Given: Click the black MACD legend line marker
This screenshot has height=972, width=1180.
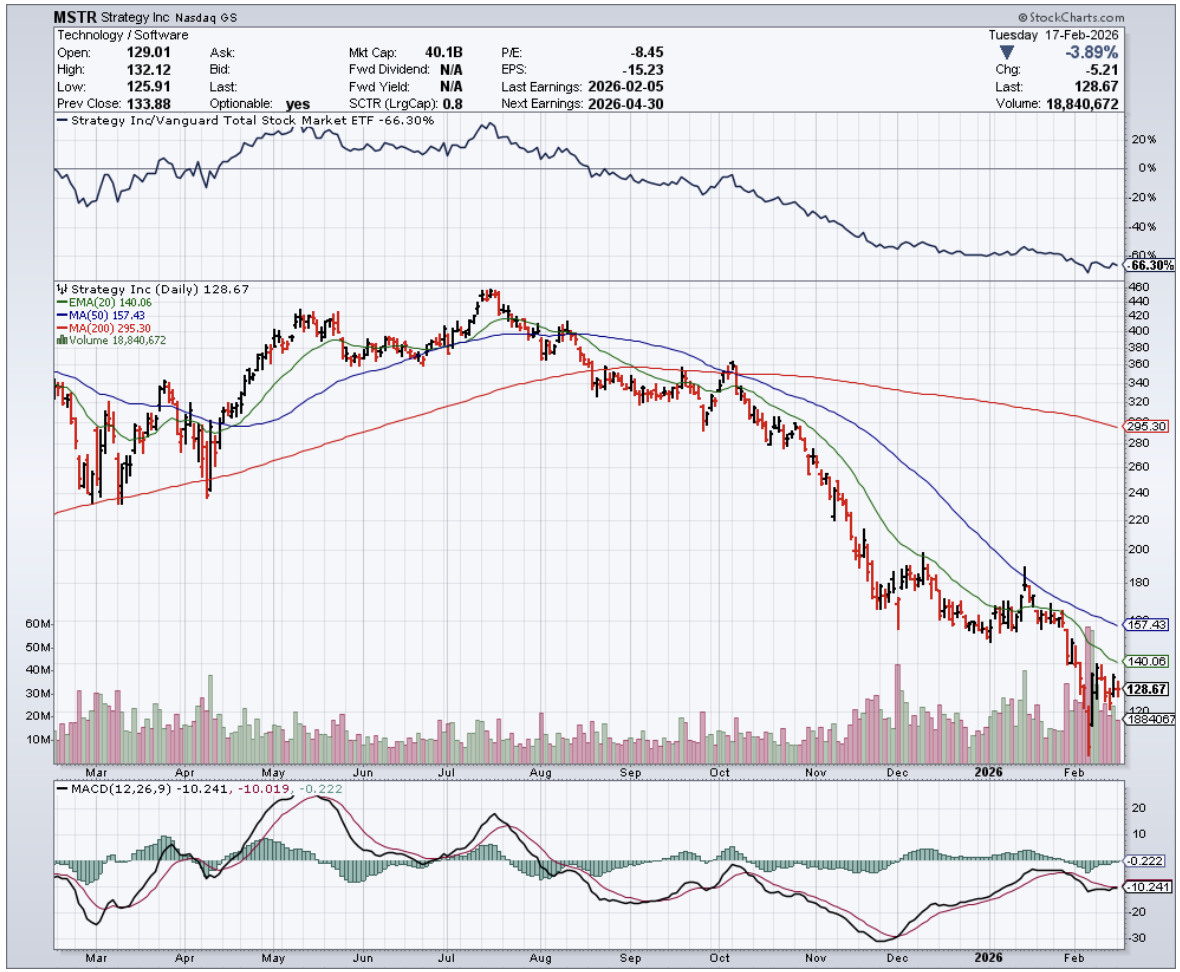Looking at the screenshot, I should click(62, 789).
